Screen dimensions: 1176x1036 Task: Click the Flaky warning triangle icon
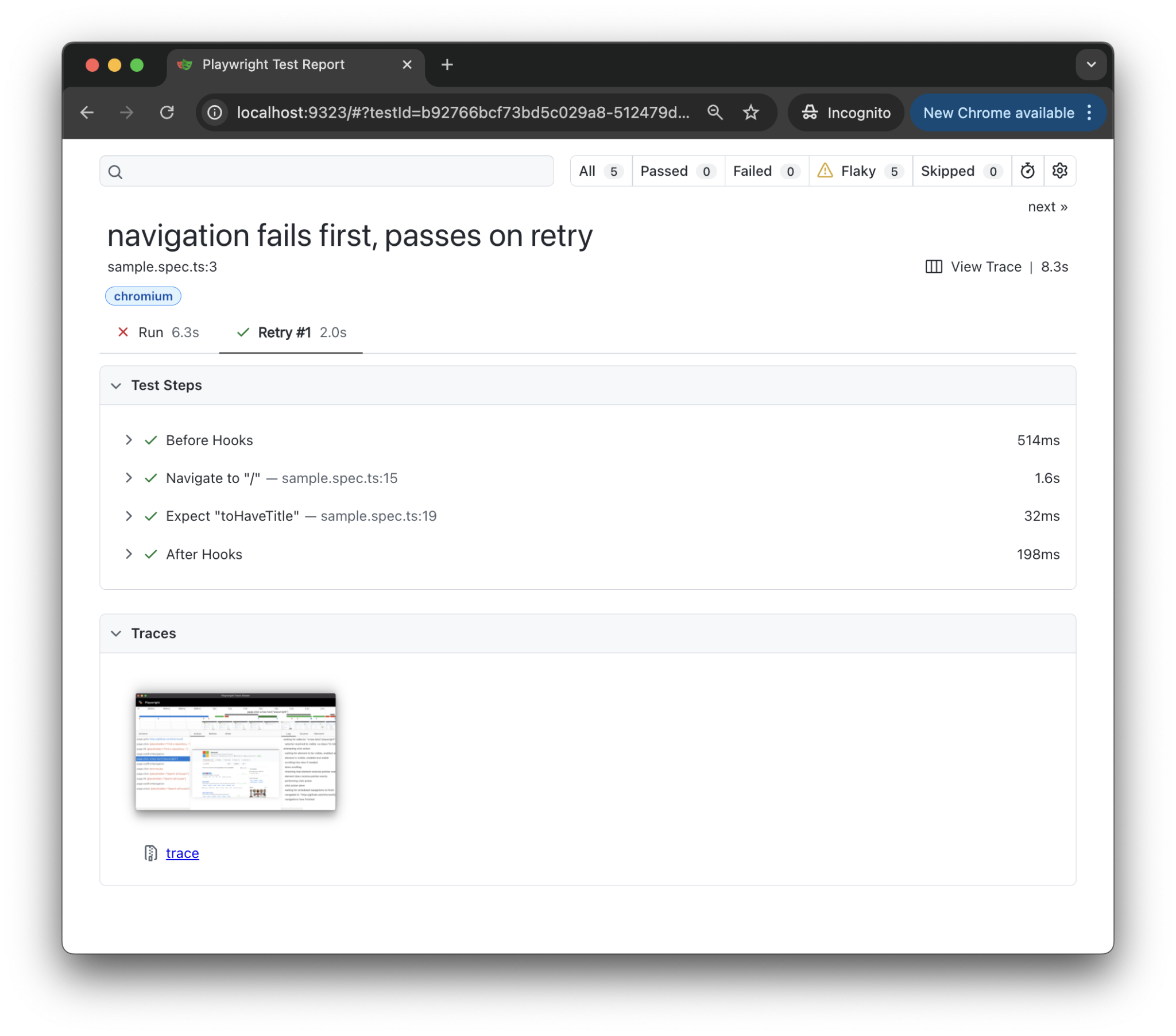tap(825, 171)
